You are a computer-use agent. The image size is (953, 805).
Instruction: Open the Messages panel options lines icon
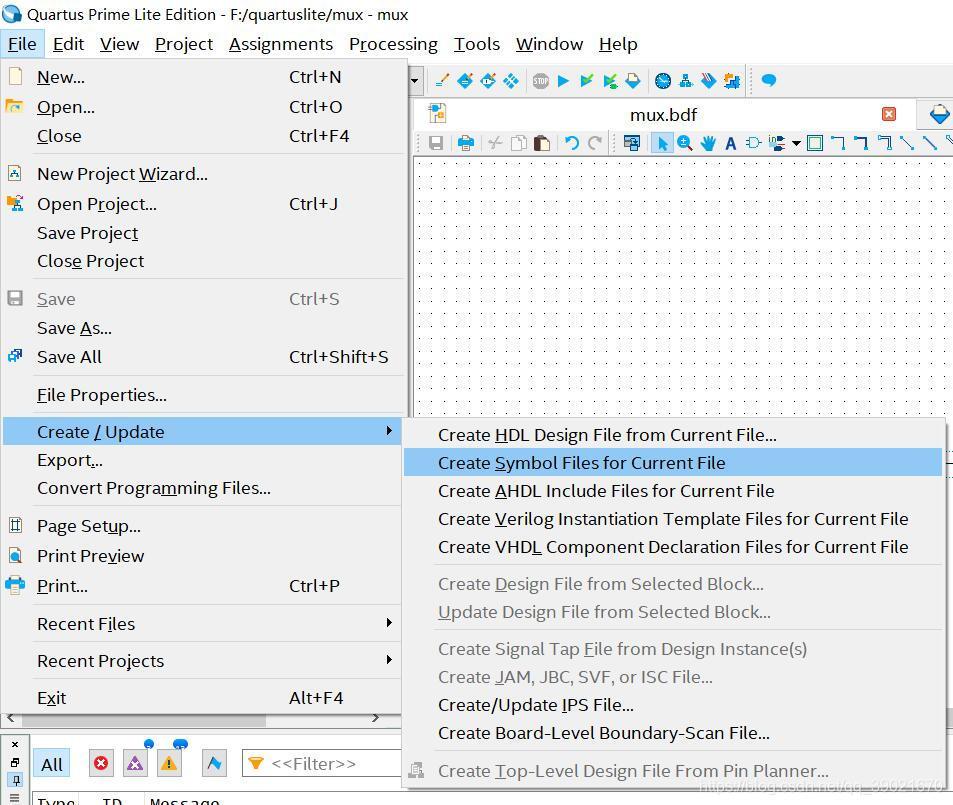[x=15, y=797]
